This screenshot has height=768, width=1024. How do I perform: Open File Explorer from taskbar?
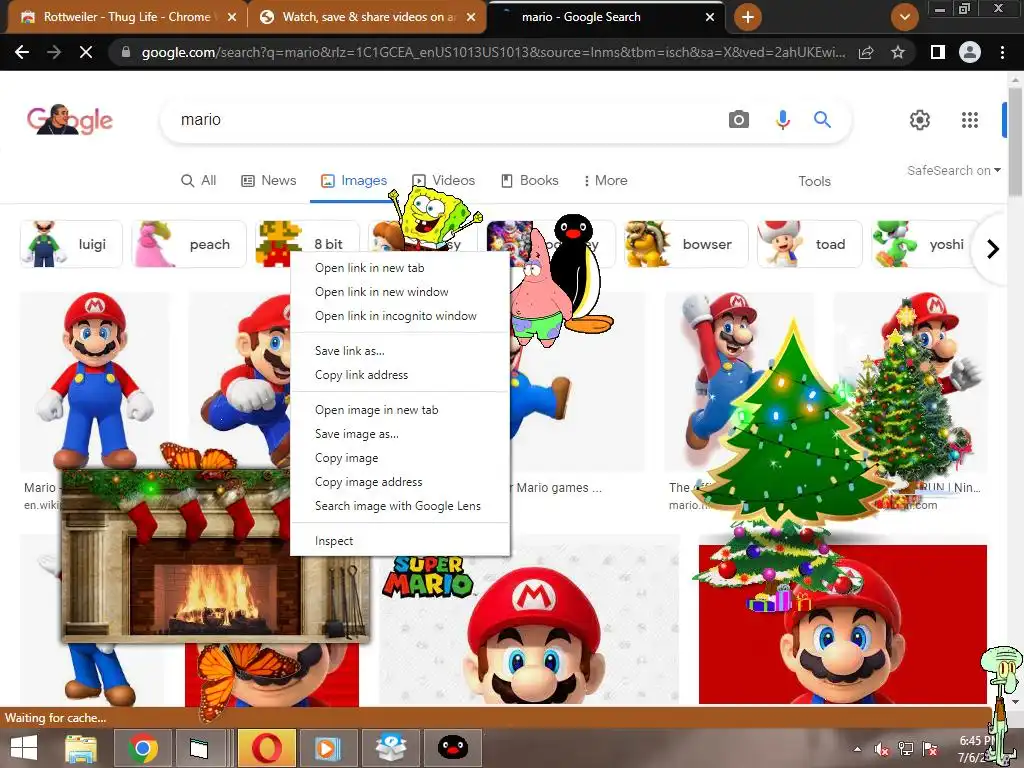81,748
